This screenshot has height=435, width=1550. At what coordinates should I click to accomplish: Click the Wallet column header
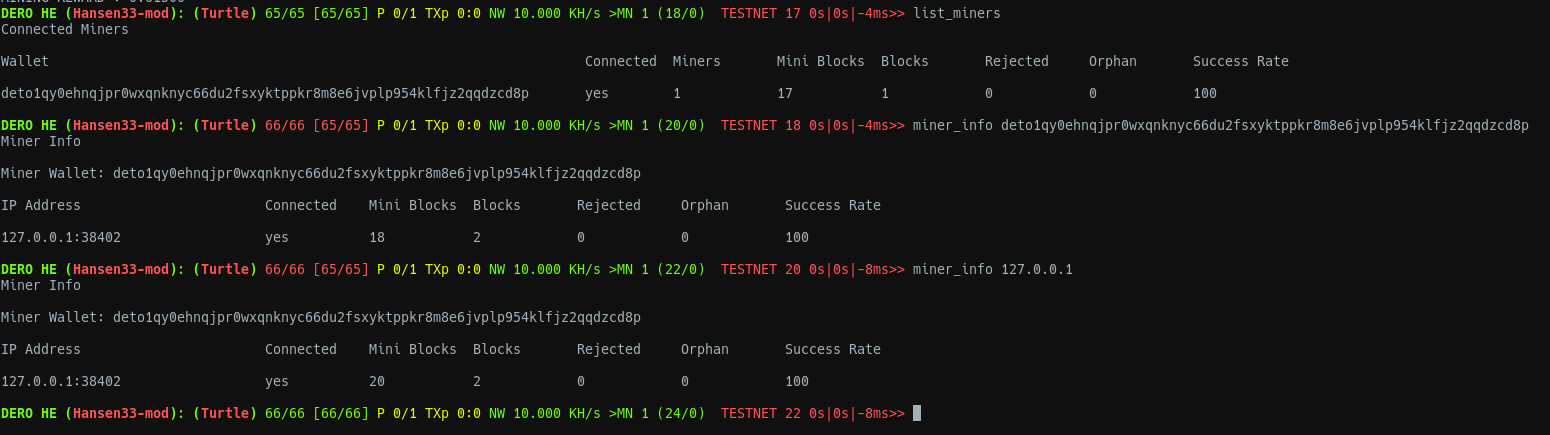click(25, 61)
